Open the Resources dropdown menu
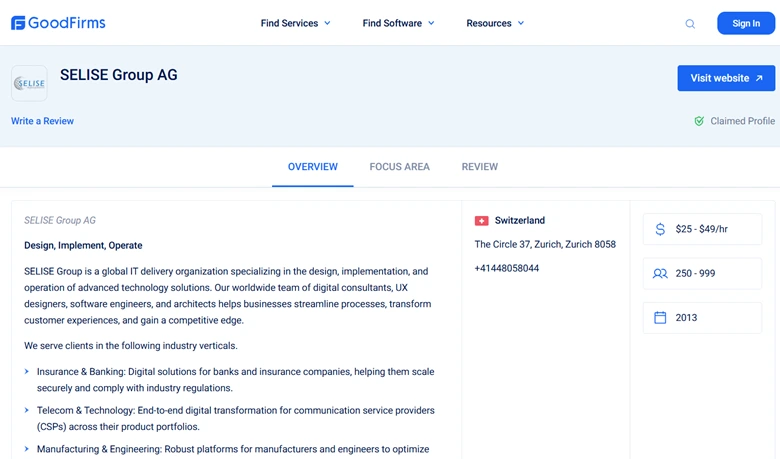Viewport: 780px width, 459px height. (495, 23)
